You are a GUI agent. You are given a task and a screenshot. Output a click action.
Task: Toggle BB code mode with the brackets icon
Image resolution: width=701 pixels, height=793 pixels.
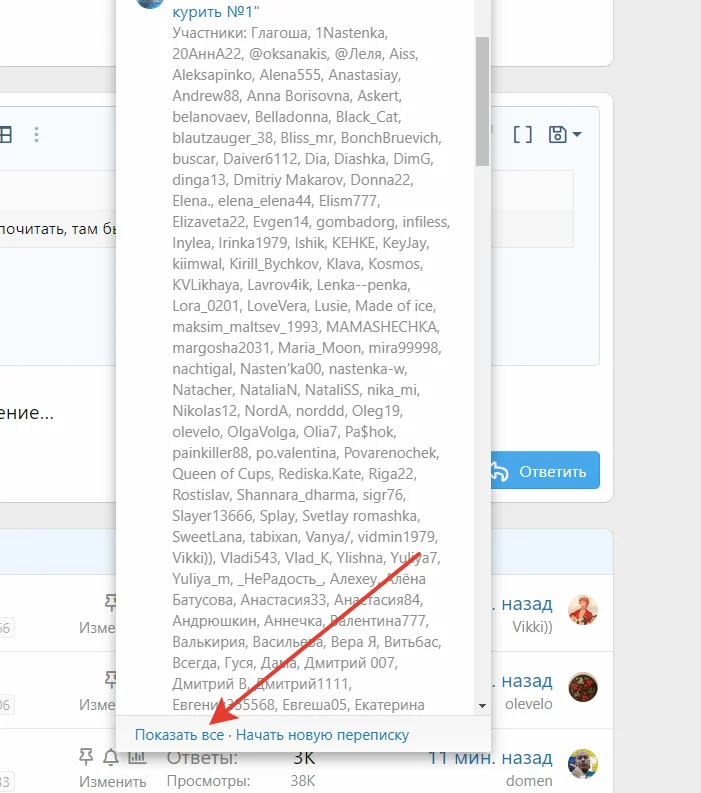[x=522, y=135]
